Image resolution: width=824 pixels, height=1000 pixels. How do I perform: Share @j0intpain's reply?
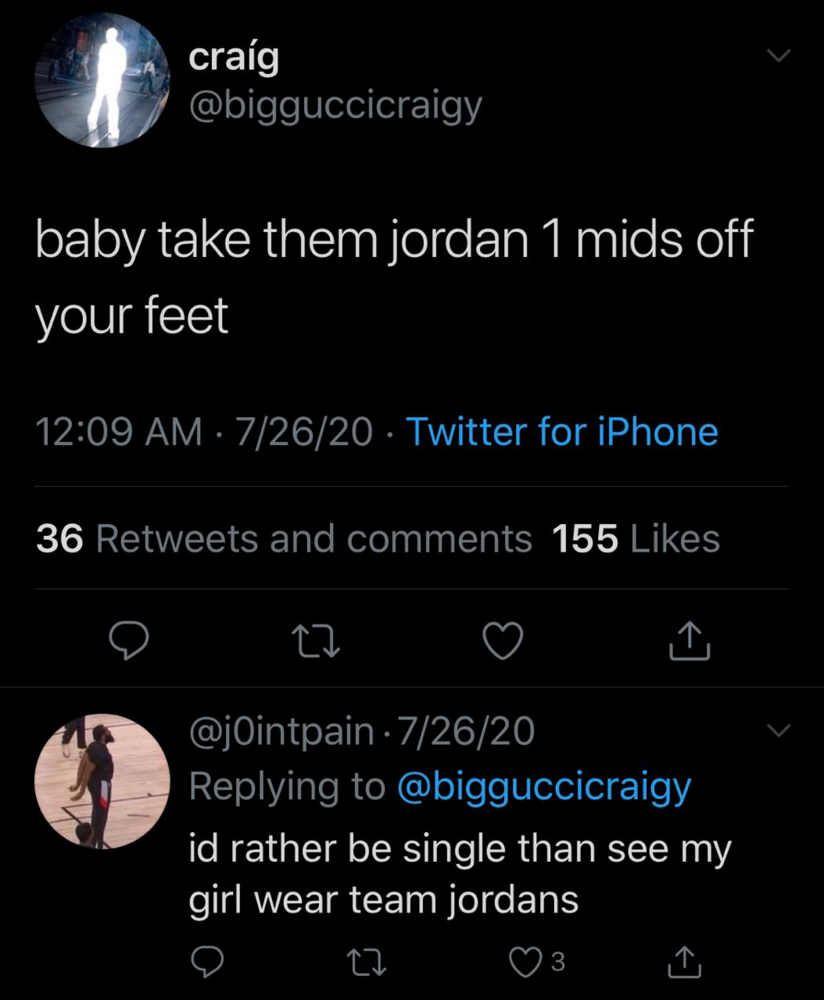[684, 962]
